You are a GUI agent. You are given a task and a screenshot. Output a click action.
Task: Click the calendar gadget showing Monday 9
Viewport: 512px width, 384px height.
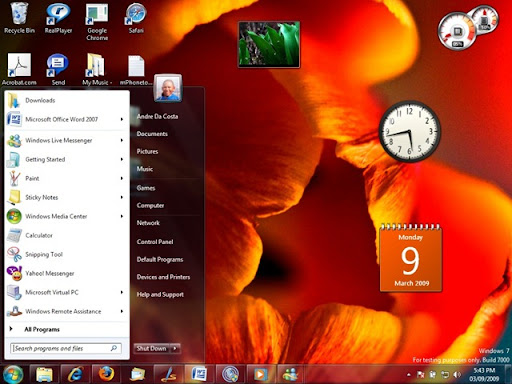[x=411, y=258]
